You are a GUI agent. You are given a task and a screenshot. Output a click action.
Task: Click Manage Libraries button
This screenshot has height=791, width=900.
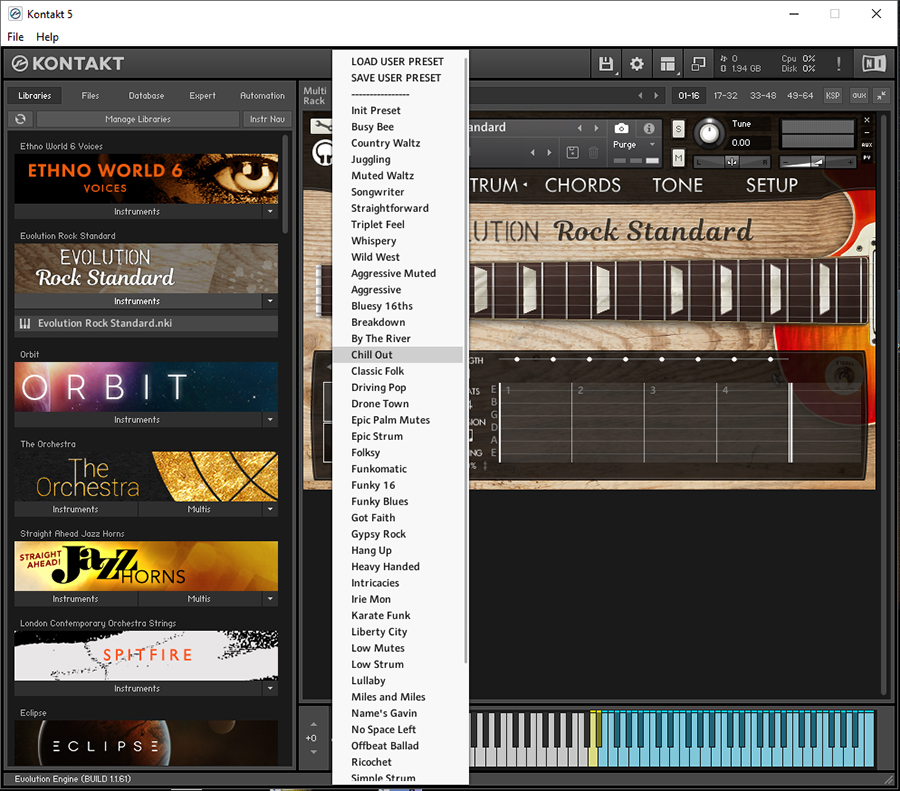pos(138,119)
